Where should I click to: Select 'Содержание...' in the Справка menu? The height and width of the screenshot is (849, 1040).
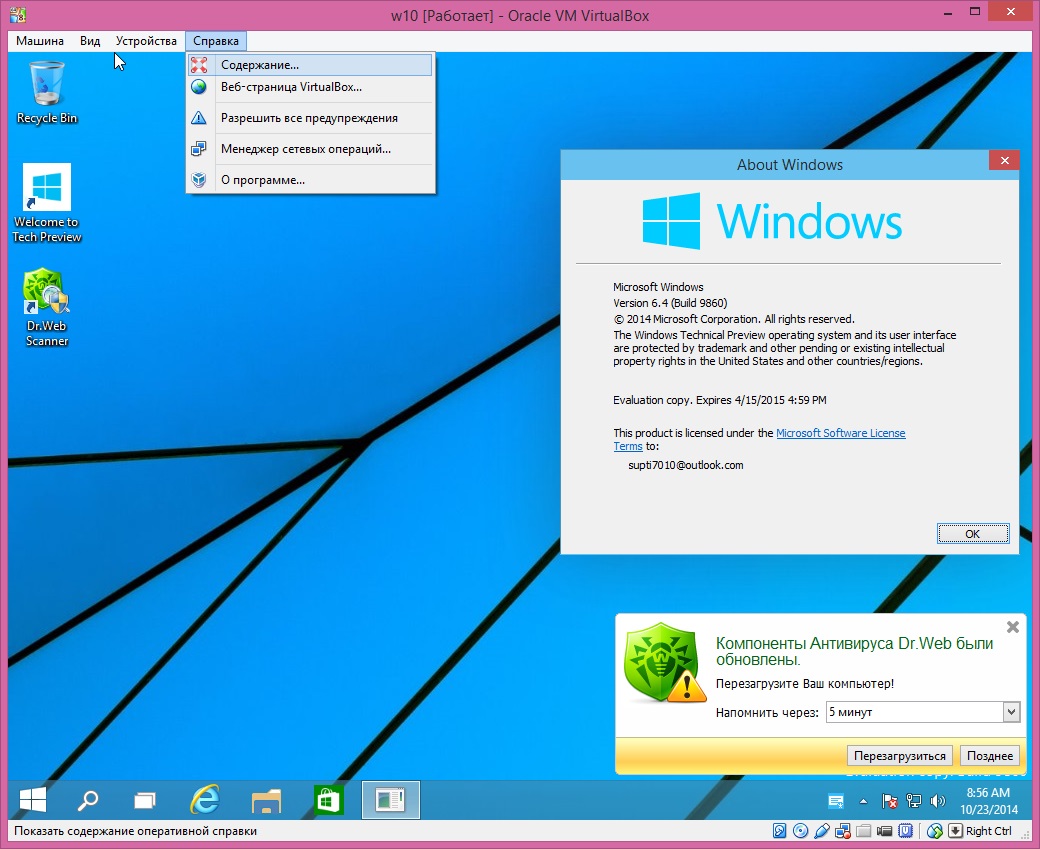click(x=260, y=65)
